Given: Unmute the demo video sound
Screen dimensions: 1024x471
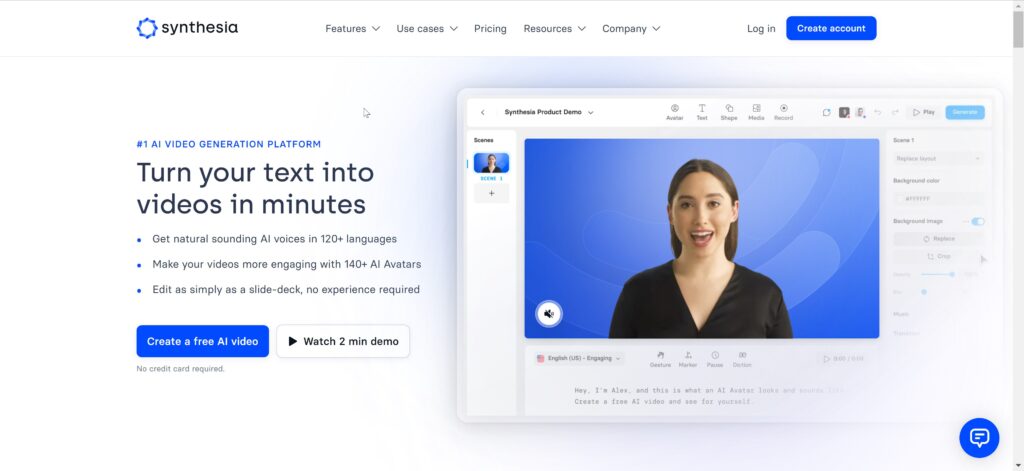Looking at the screenshot, I should point(549,314).
